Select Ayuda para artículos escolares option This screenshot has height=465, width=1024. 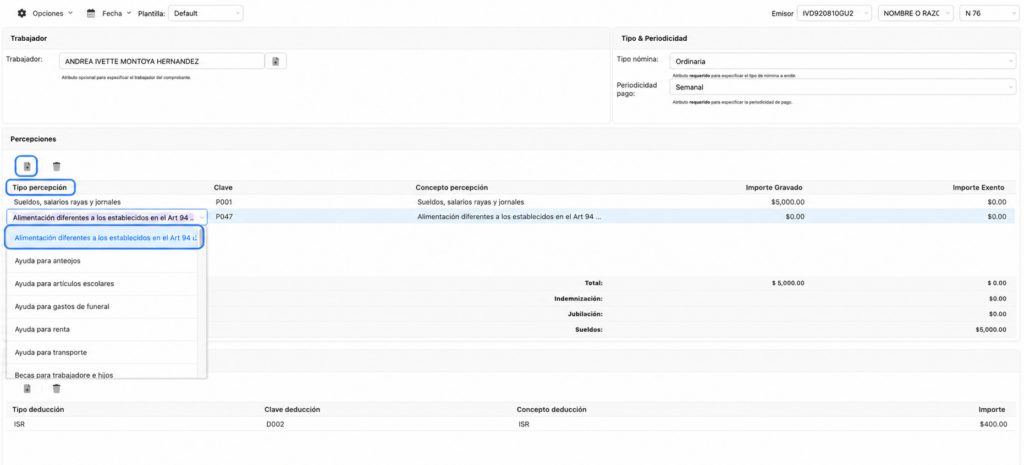102,283
